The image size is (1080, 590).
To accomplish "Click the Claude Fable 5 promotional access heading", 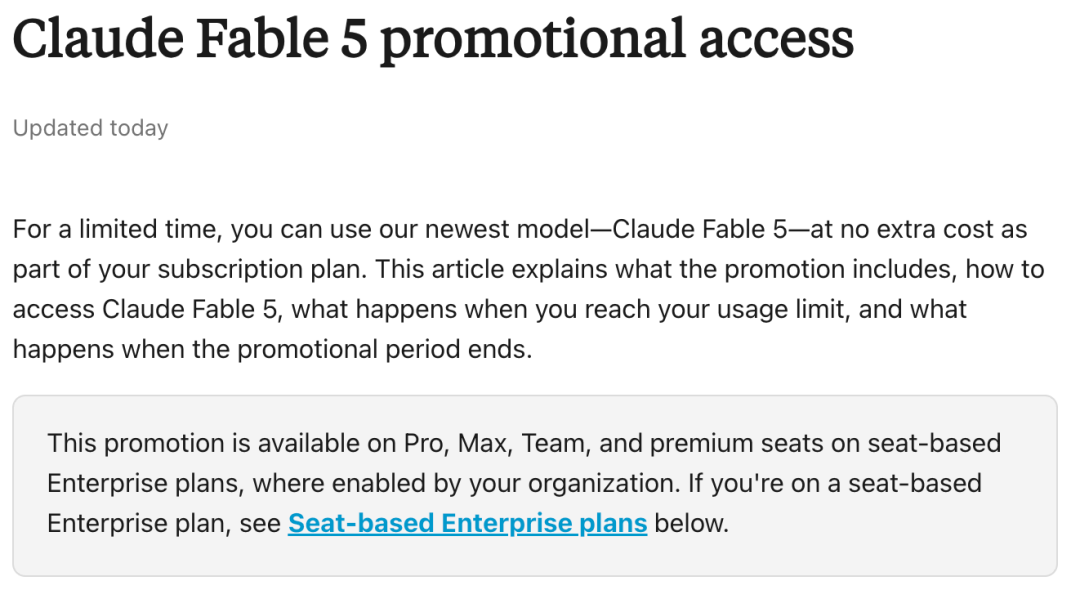I will click(x=433, y=40).
